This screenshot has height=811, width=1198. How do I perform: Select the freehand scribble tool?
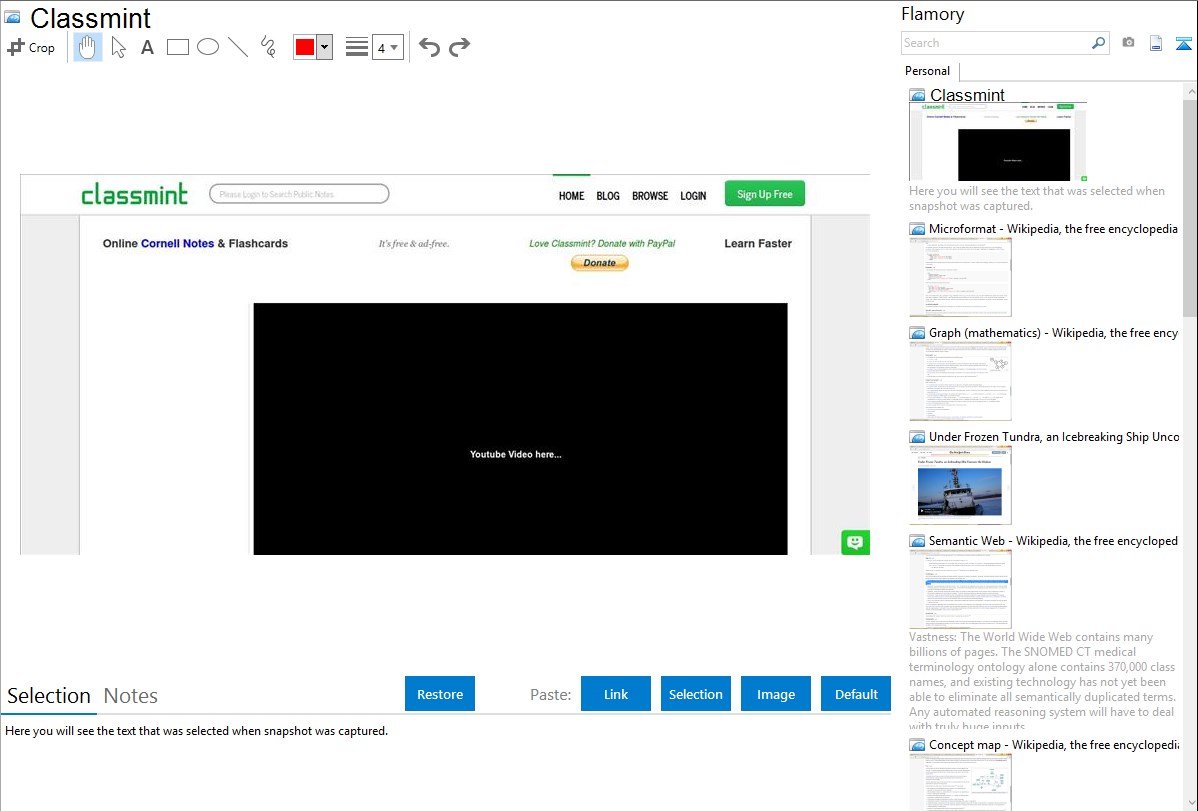[x=268, y=47]
